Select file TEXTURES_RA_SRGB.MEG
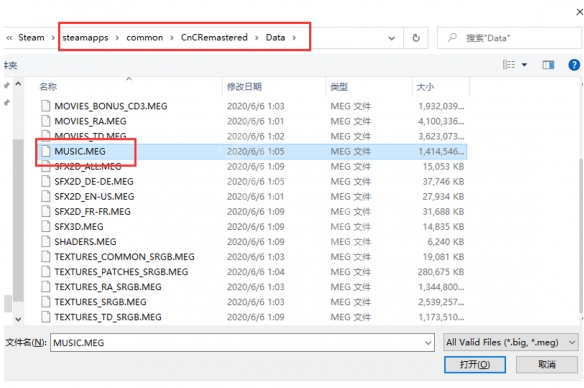 108,287
